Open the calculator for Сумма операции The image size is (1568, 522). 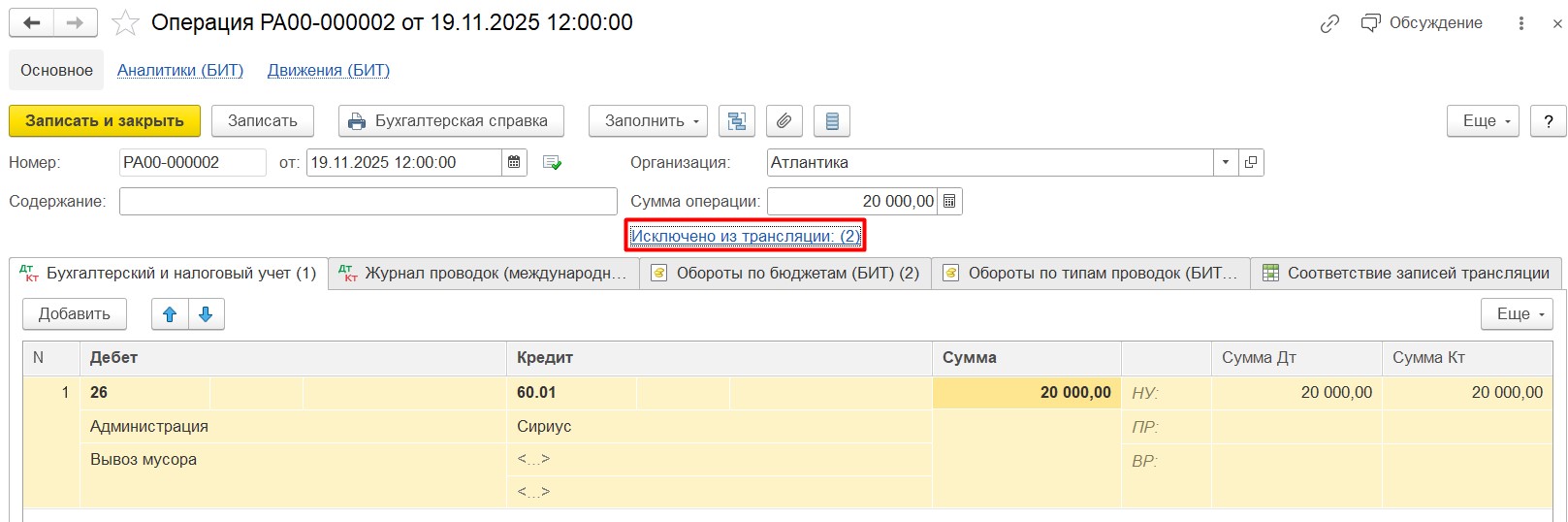[x=949, y=202]
